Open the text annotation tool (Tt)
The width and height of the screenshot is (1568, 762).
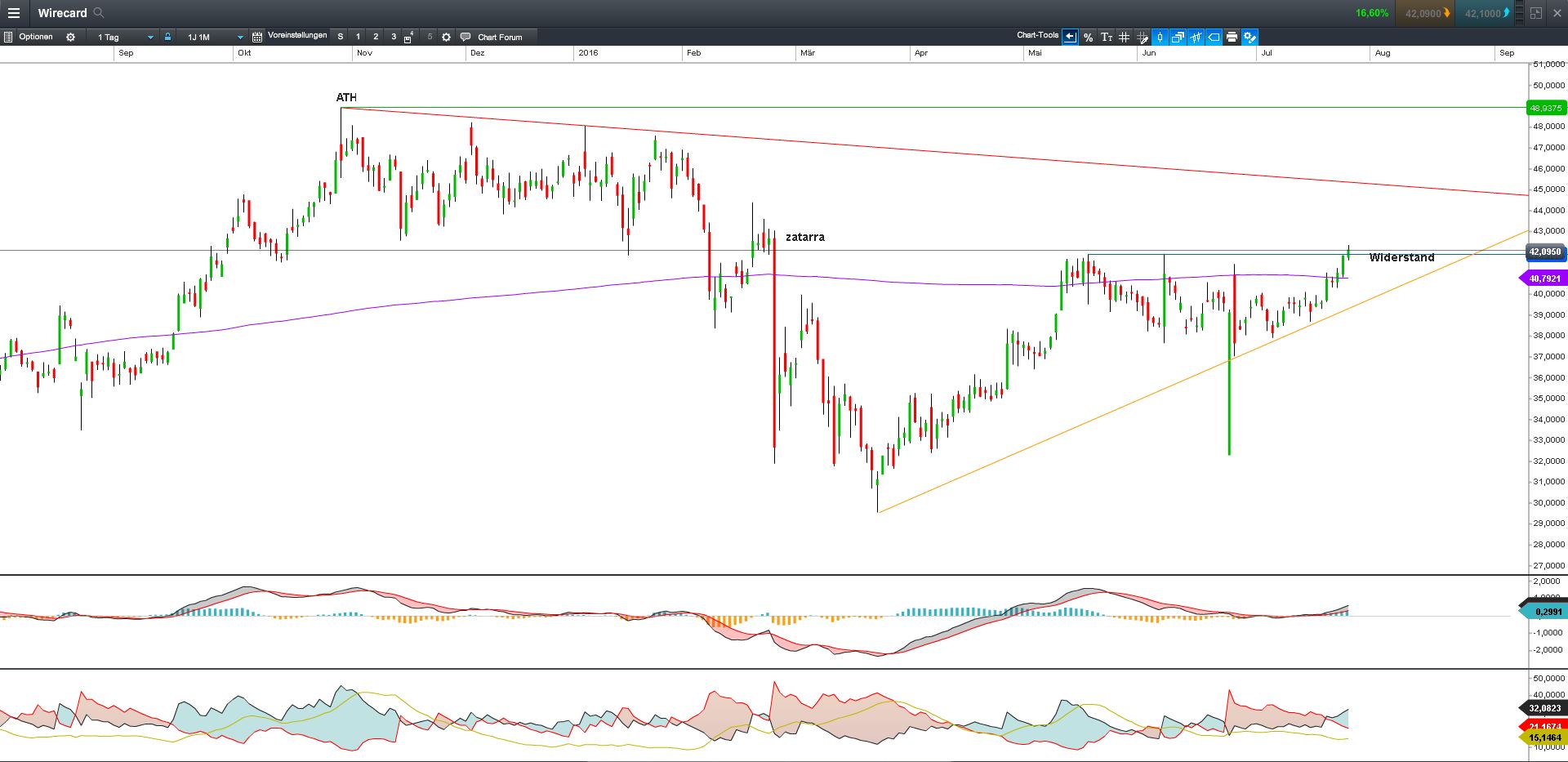click(x=1107, y=37)
